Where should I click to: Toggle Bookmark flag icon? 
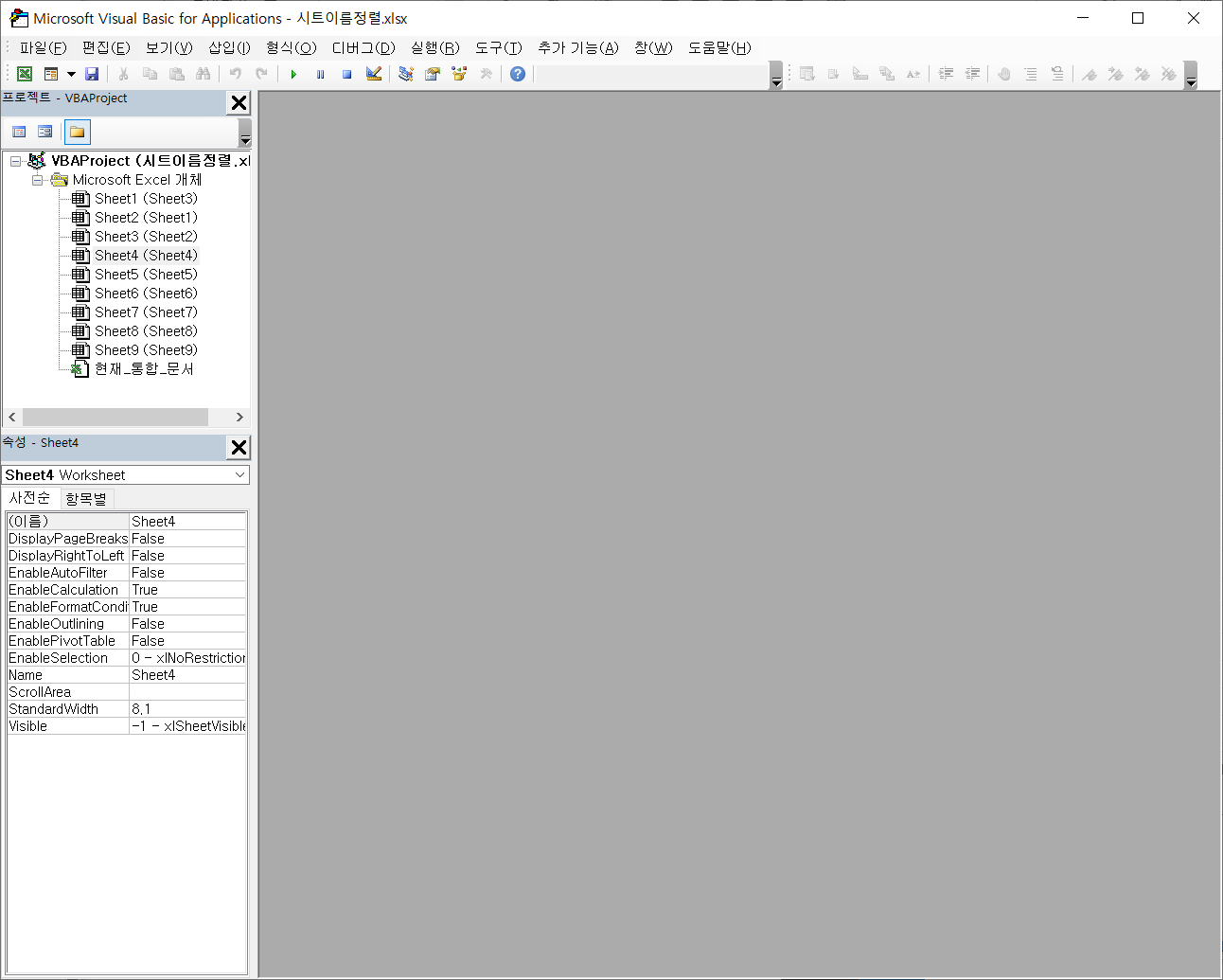pos(1090,74)
